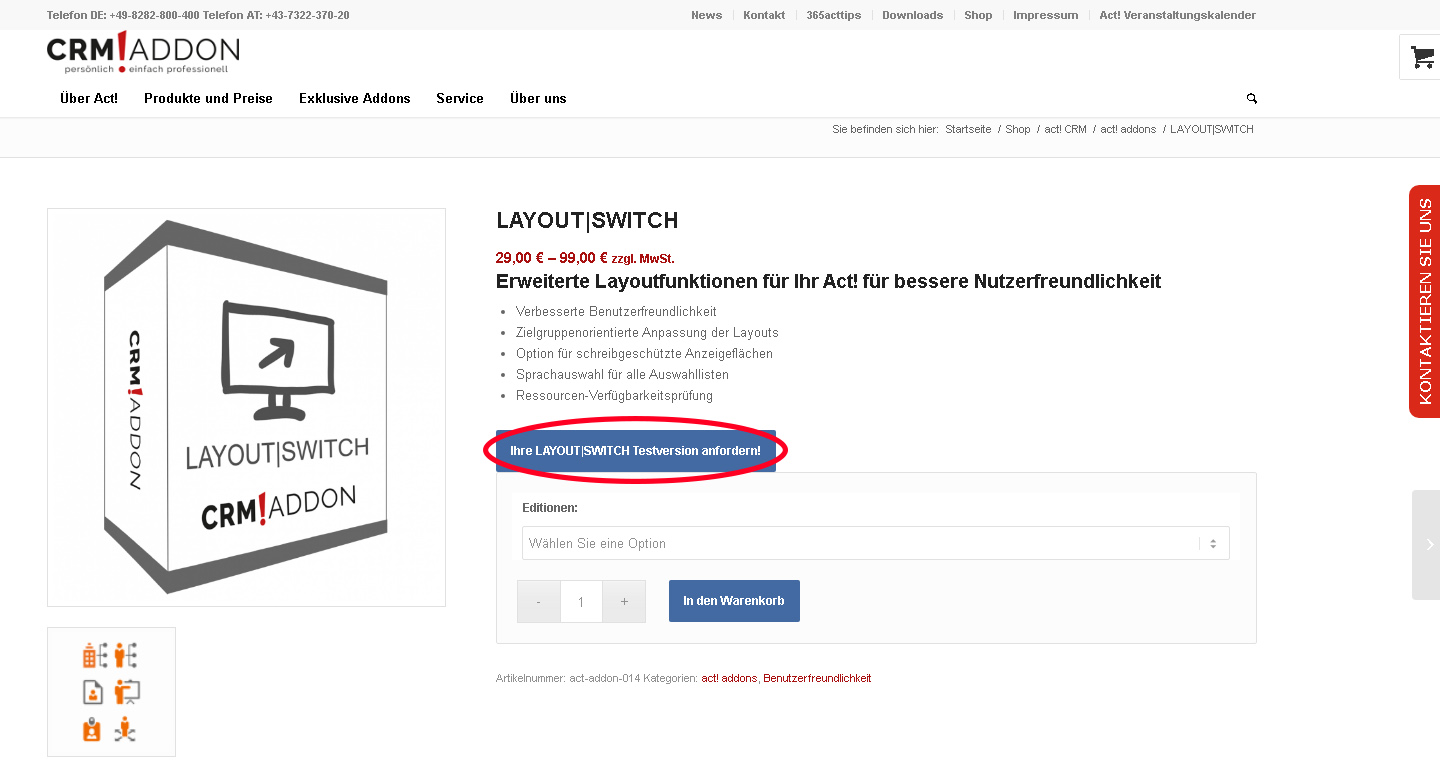Open the 'Kontaktieren Sie uns' side tab
The height and width of the screenshot is (764, 1440).
[1425, 301]
